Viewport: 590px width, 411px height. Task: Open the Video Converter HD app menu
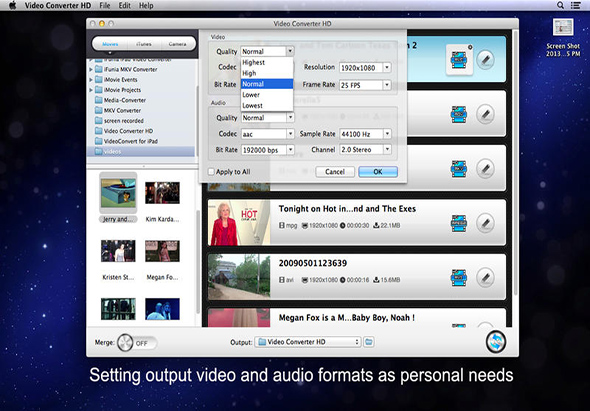pyautogui.click(x=58, y=5)
